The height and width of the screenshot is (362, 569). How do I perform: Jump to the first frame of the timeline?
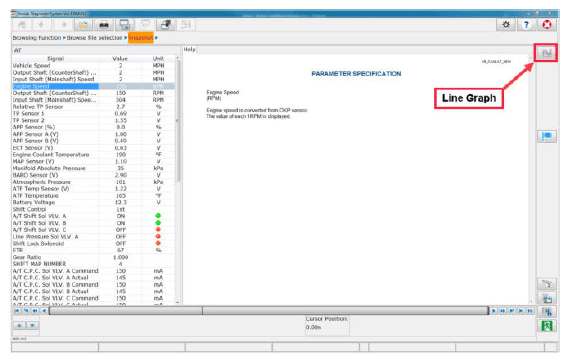[16, 311]
